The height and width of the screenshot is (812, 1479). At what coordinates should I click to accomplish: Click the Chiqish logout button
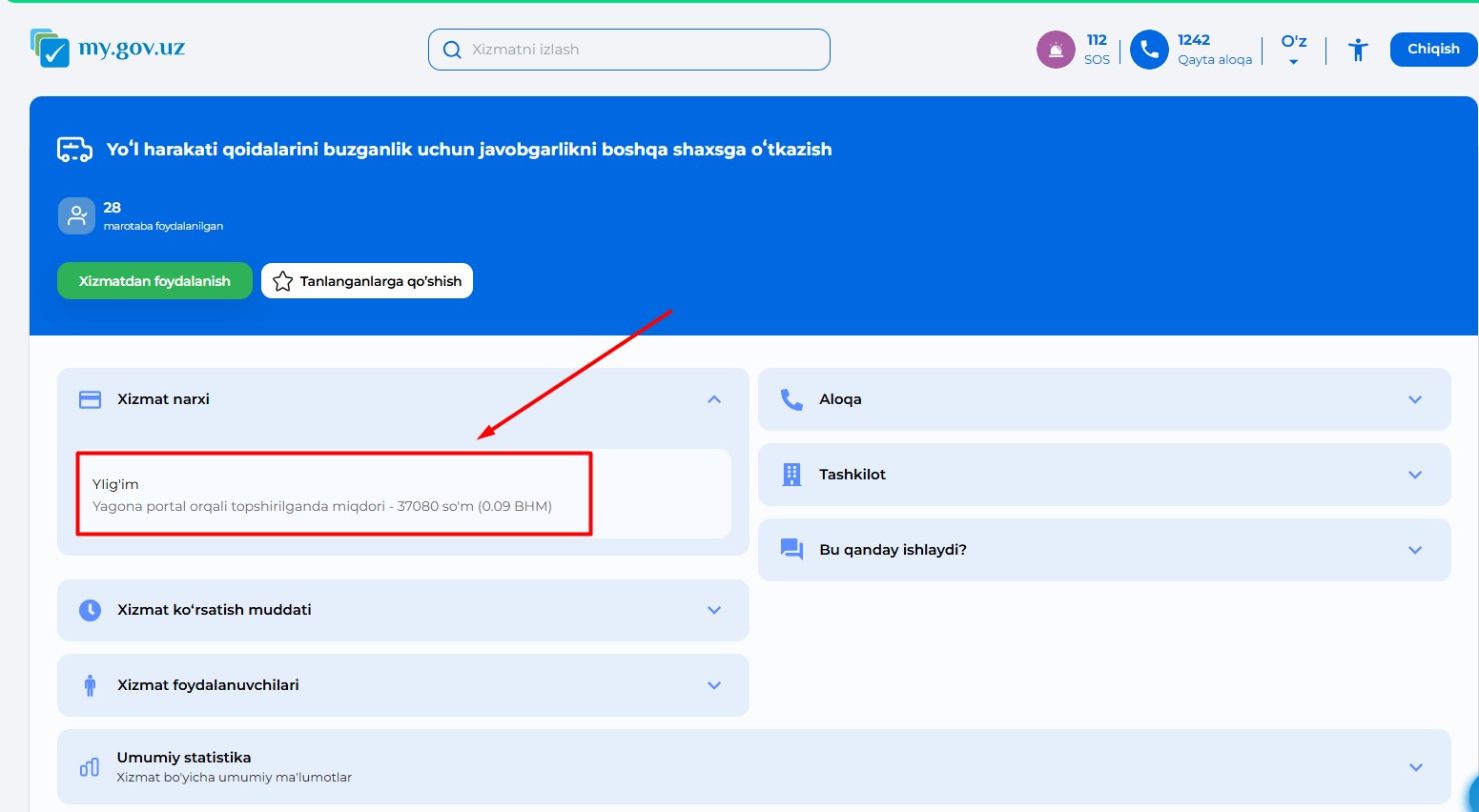click(1432, 50)
